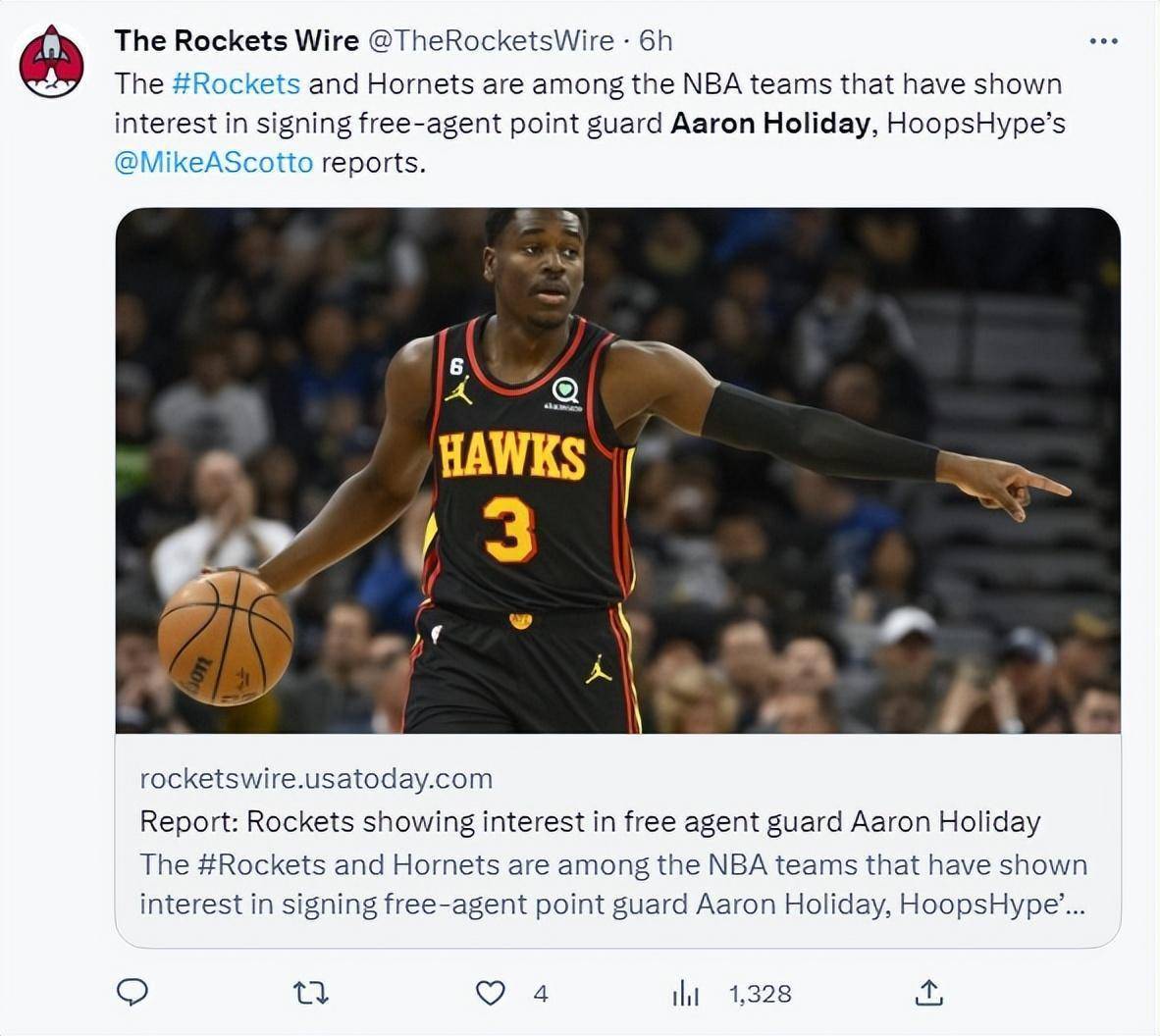1160x1036 pixels.
Task: Open the three-dot more options menu
Action: point(1104,41)
